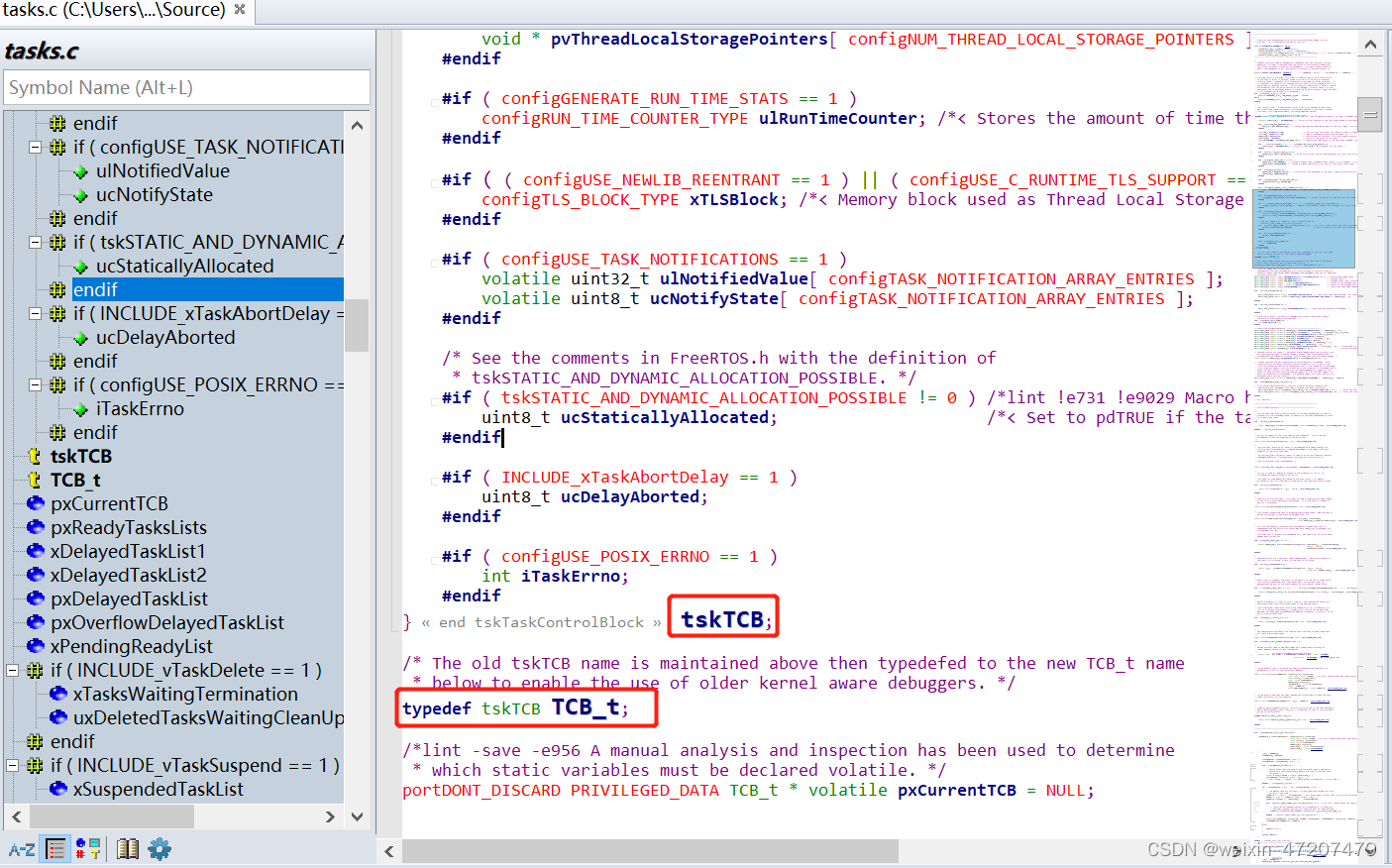Select the endif row below iTaskErrno
Viewport: 1392px width, 868px height.
pyautogui.click(x=95, y=432)
